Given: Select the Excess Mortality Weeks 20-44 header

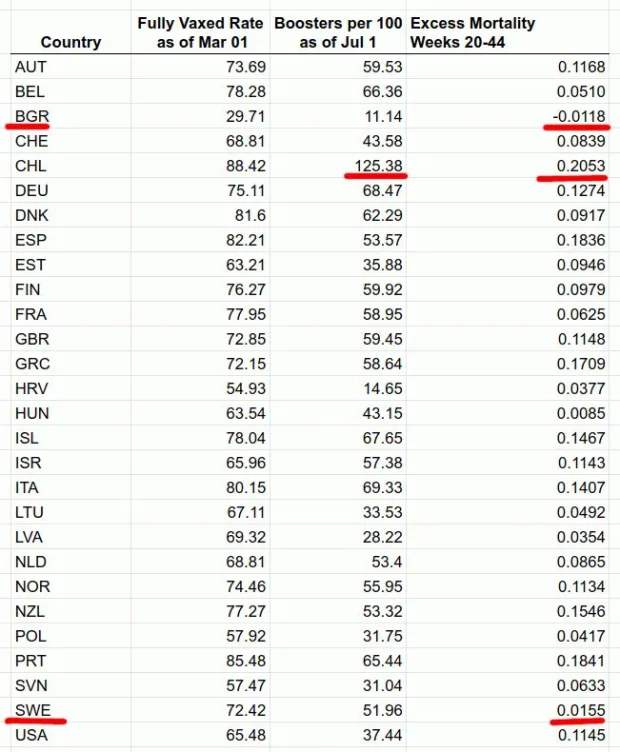Looking at the screenshot, I should point(473,32).
